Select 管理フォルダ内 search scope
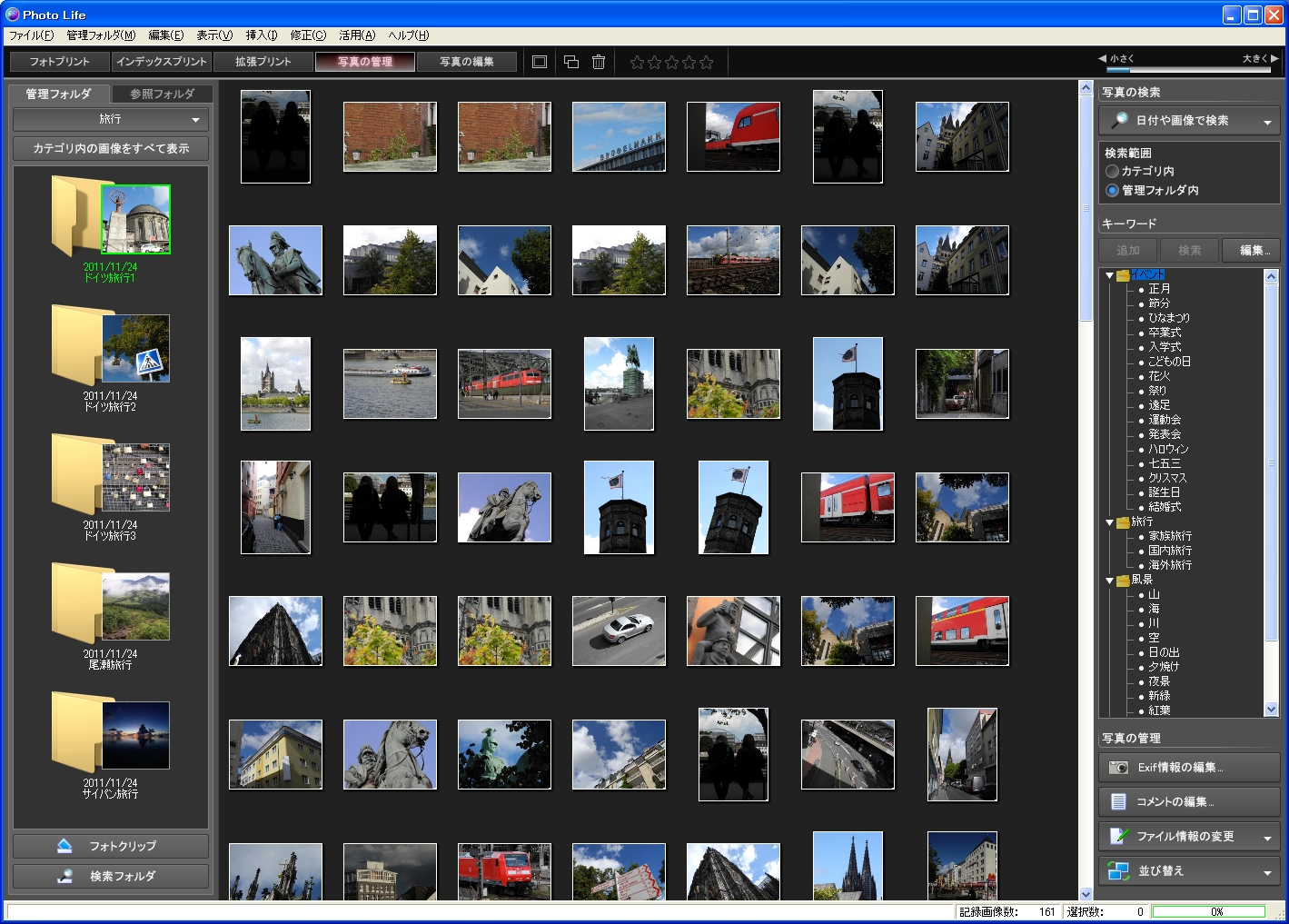The height and width of the screenshot is (924, 1289). tap(1112, 190)
